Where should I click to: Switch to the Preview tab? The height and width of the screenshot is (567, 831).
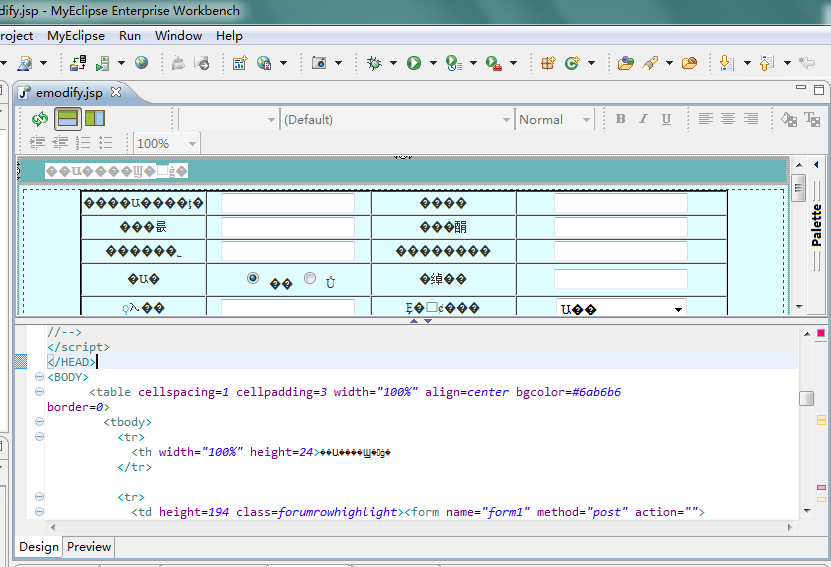pos(89,547)
